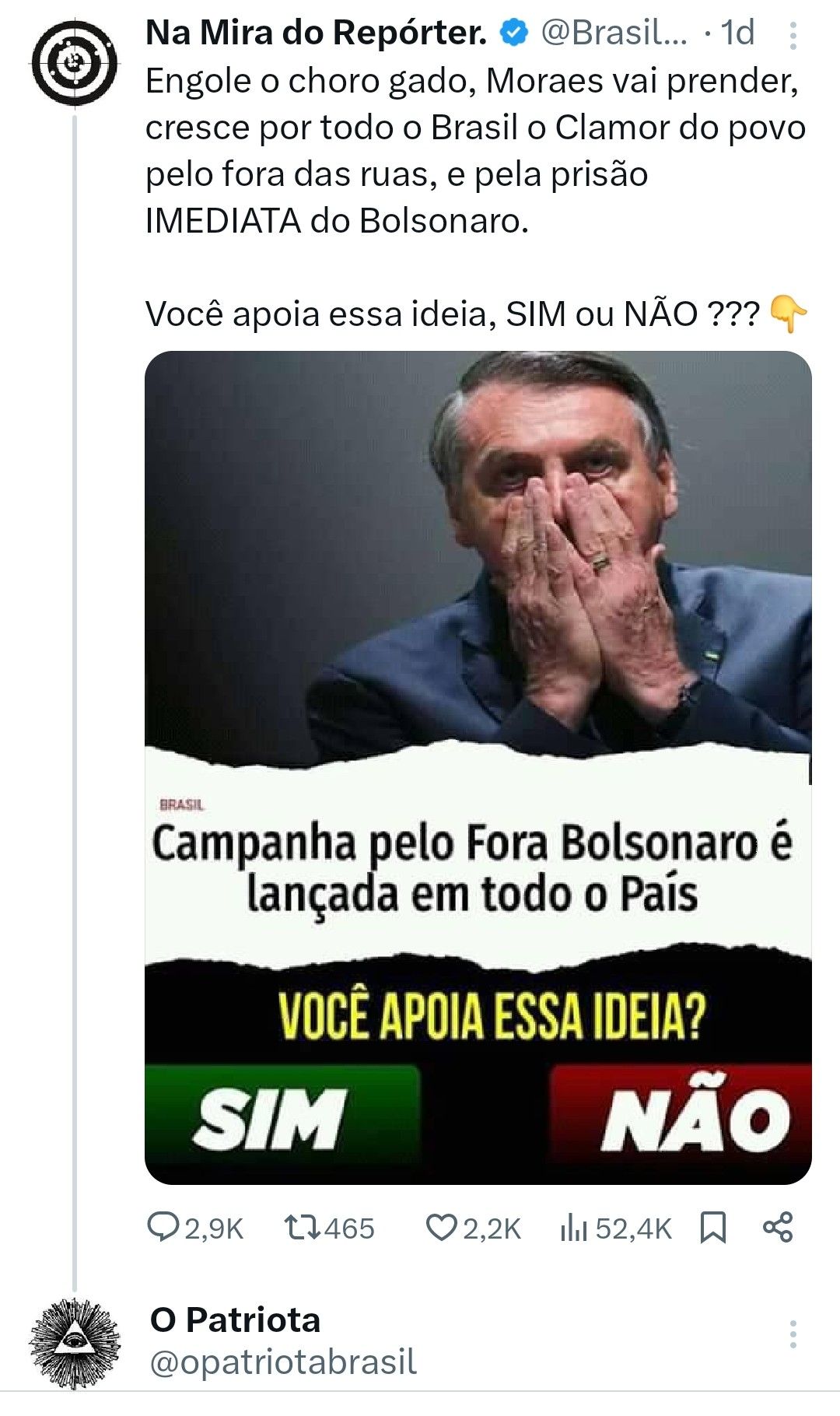Click the tweet text about Moraes vai prender
This screenshot has width=840, height=1416.
pyautogui.click(x=475, y=151)
